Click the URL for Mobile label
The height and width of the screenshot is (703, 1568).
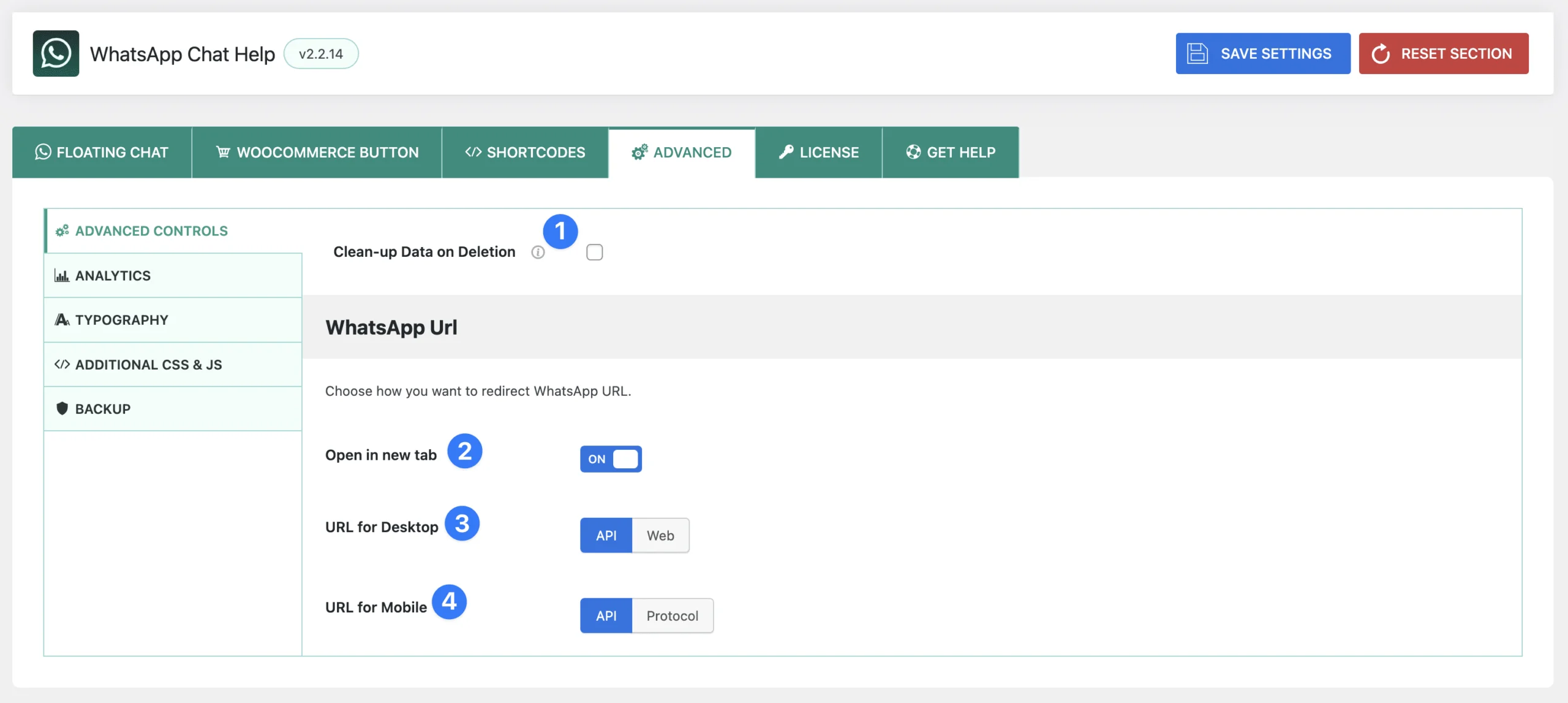click(x=376, y=607)
